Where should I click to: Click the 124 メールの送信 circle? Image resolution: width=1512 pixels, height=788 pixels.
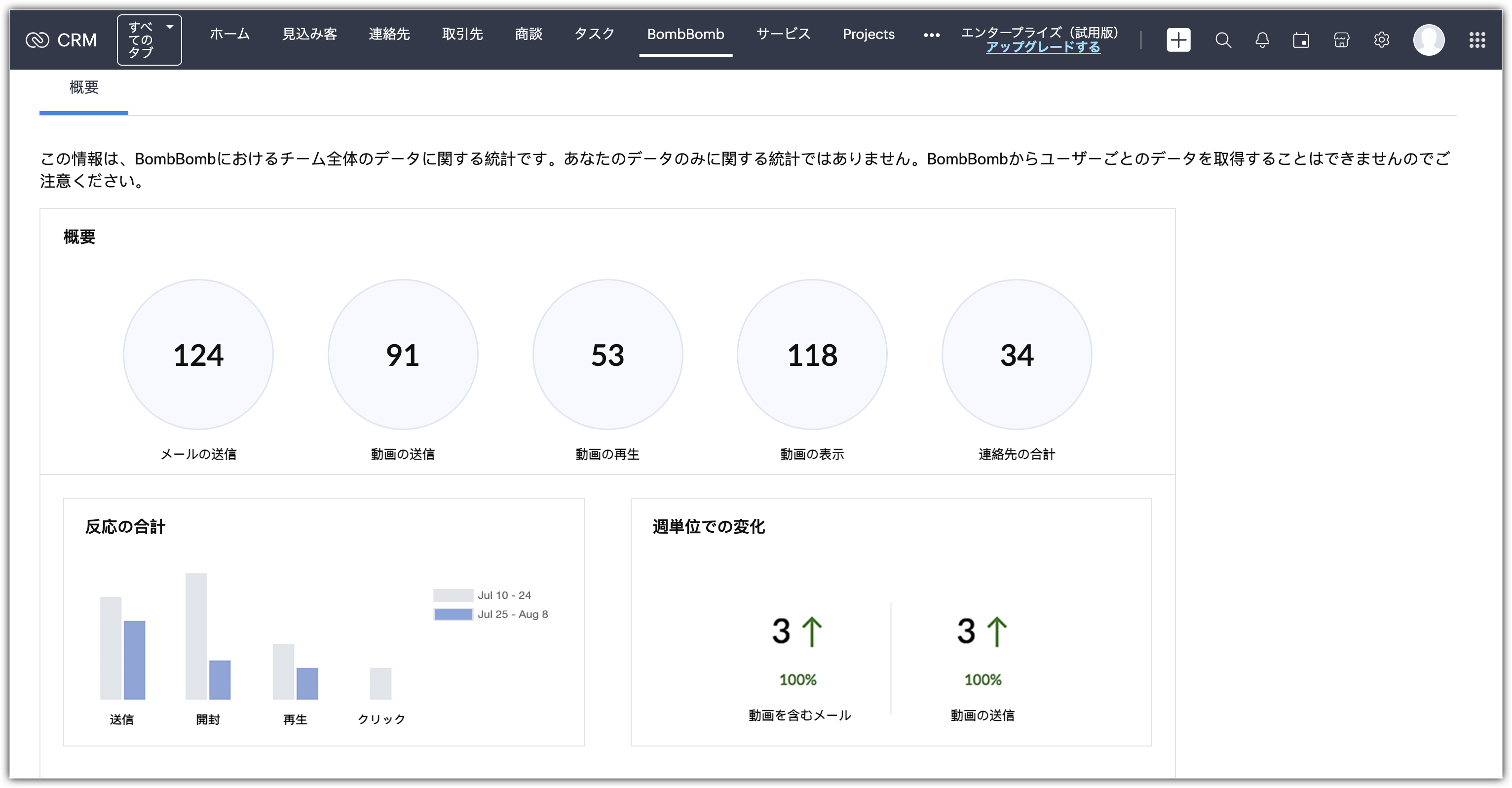198,355
